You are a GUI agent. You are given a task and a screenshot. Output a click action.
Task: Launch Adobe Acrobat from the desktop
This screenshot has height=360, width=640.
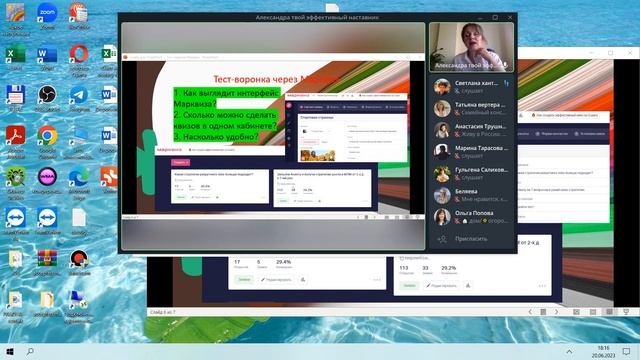click(15, 136)
